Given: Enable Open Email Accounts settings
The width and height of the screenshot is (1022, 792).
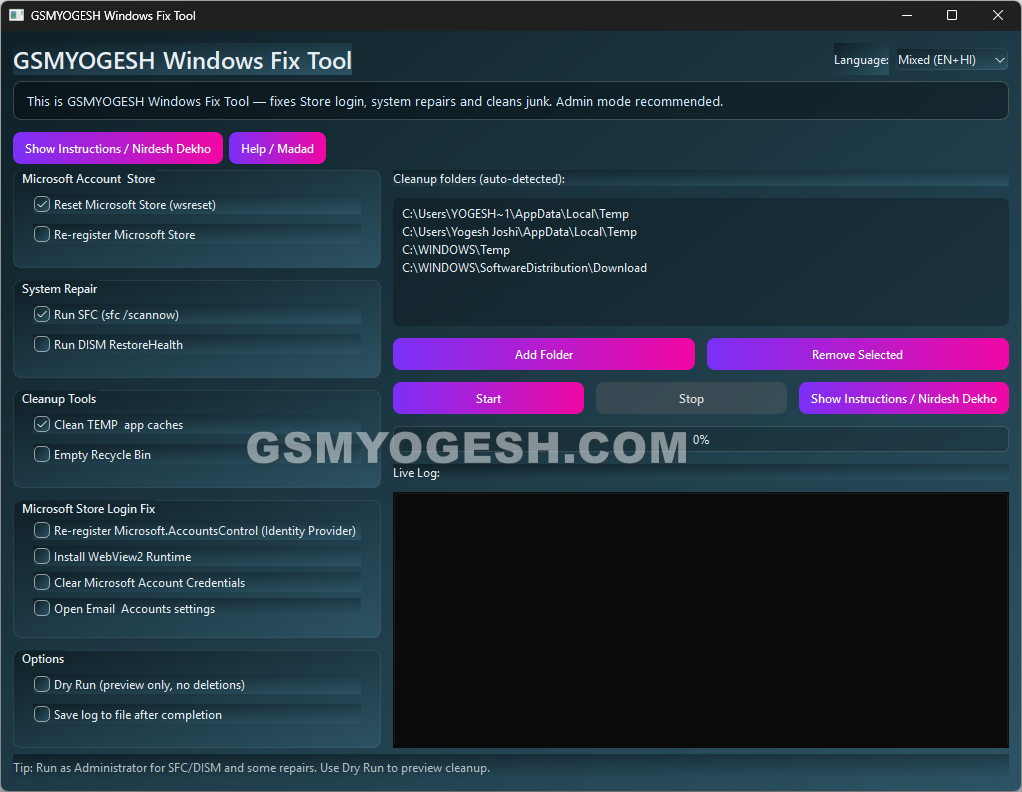Looking at the screenshot, I should 42,608.
